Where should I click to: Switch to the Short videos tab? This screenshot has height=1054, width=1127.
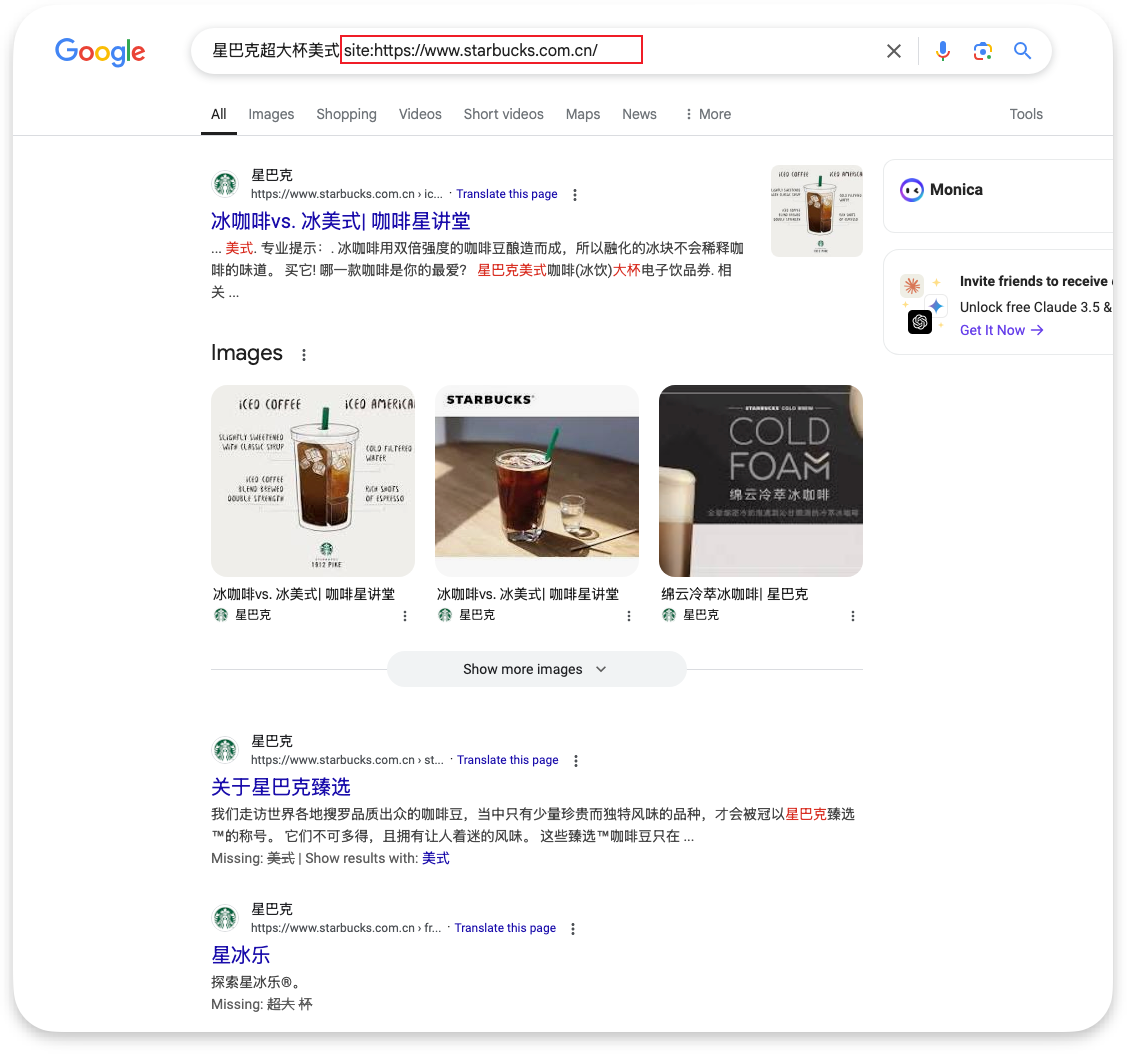503,114
